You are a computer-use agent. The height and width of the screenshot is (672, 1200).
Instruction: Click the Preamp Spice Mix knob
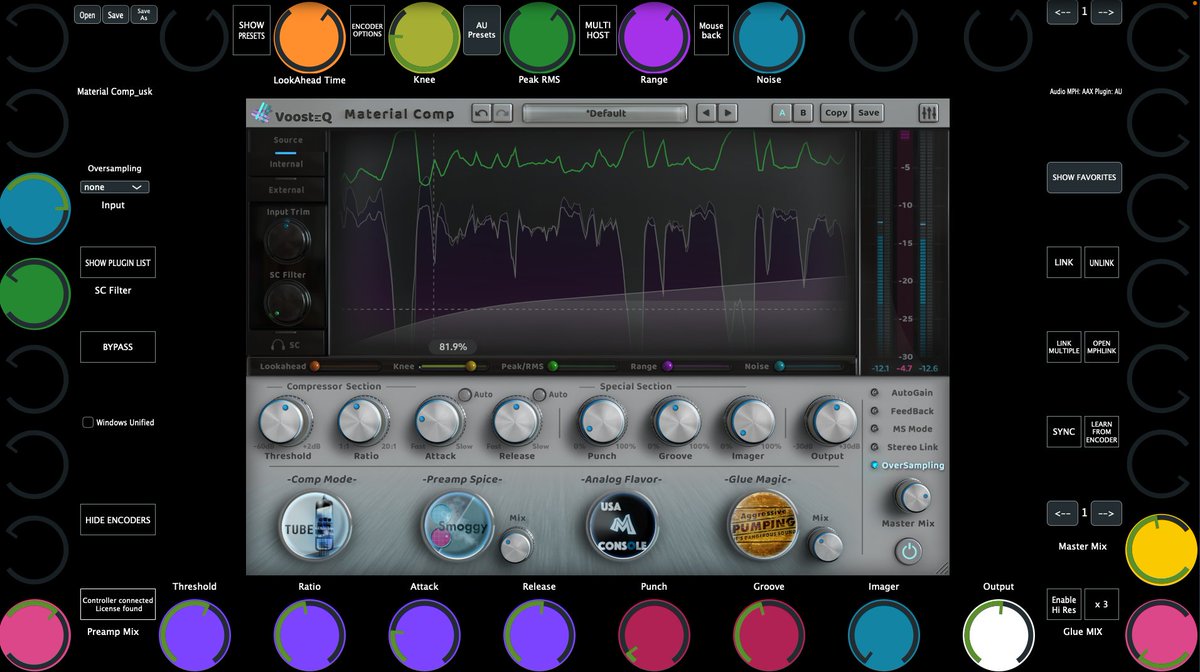(516, 546)
